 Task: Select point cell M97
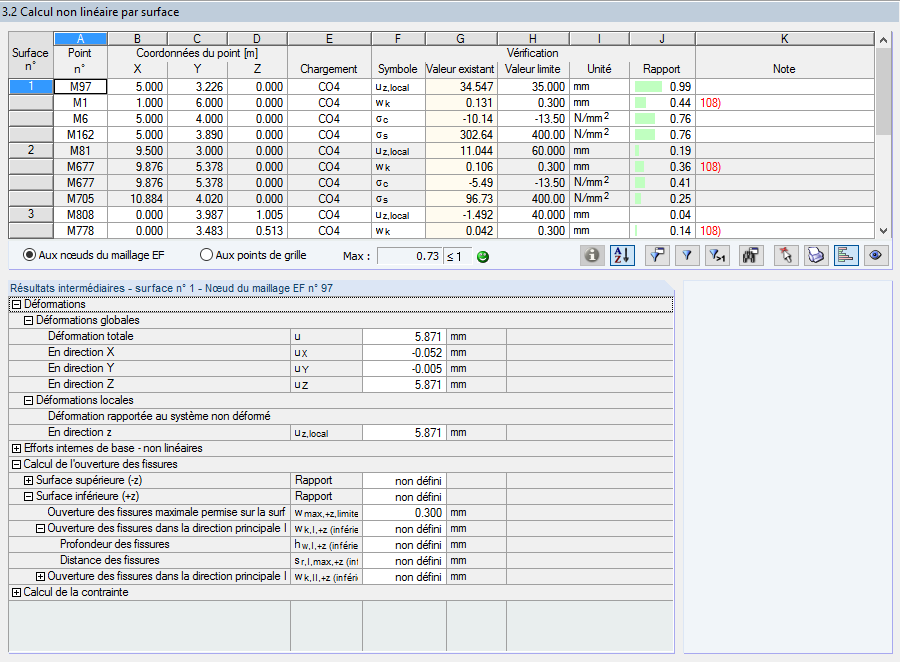(x=80, y=87)
